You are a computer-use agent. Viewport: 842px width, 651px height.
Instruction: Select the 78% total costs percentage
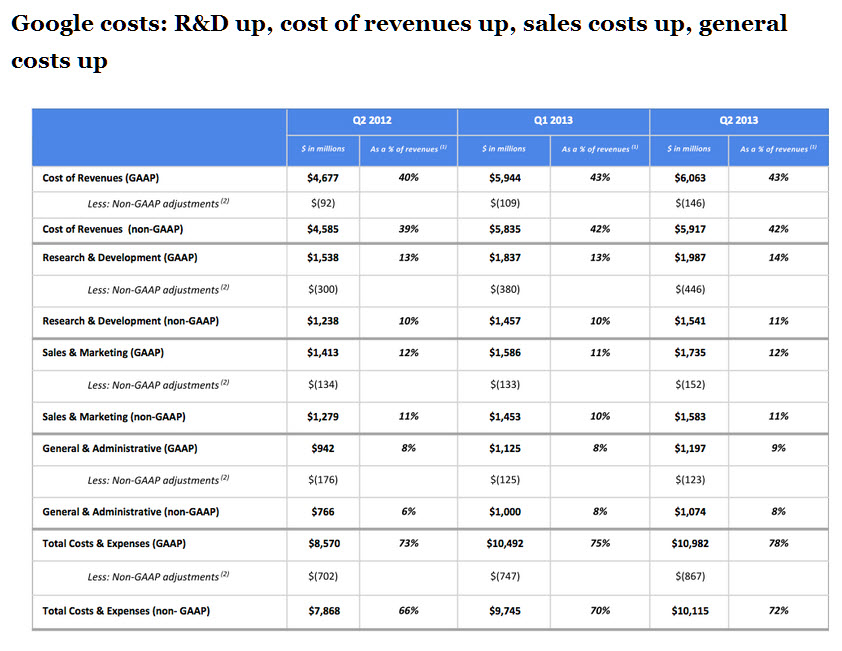(779, 543)
